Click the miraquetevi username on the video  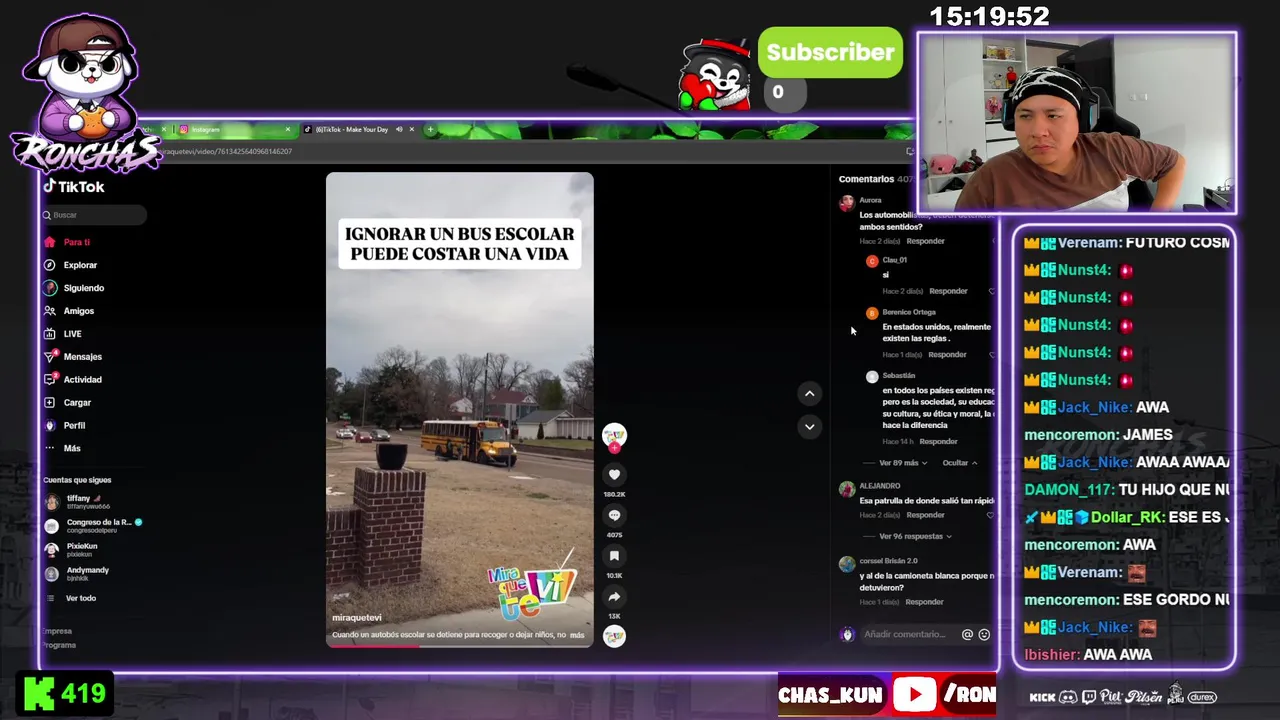357,618
